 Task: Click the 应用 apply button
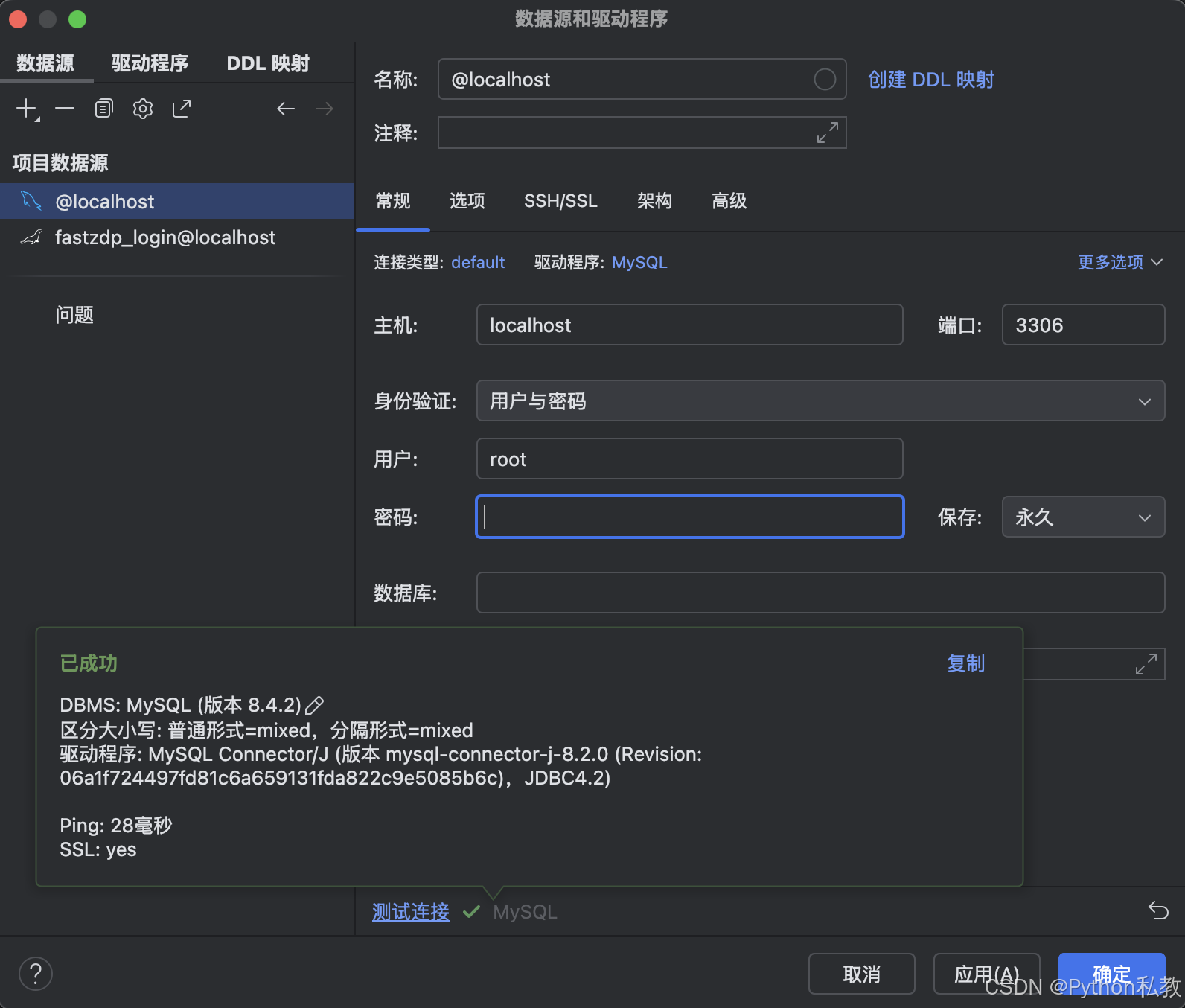click(986, 974)
